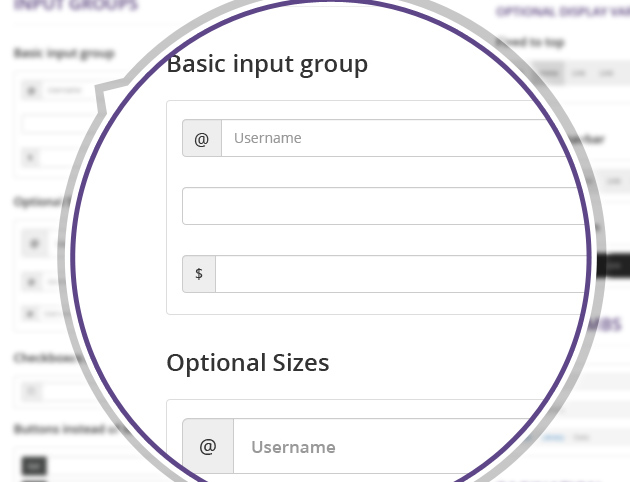630x482 pixels.
Task: Click the blurred medium @ addon at left edge
Action: click(x=31, y=282)
